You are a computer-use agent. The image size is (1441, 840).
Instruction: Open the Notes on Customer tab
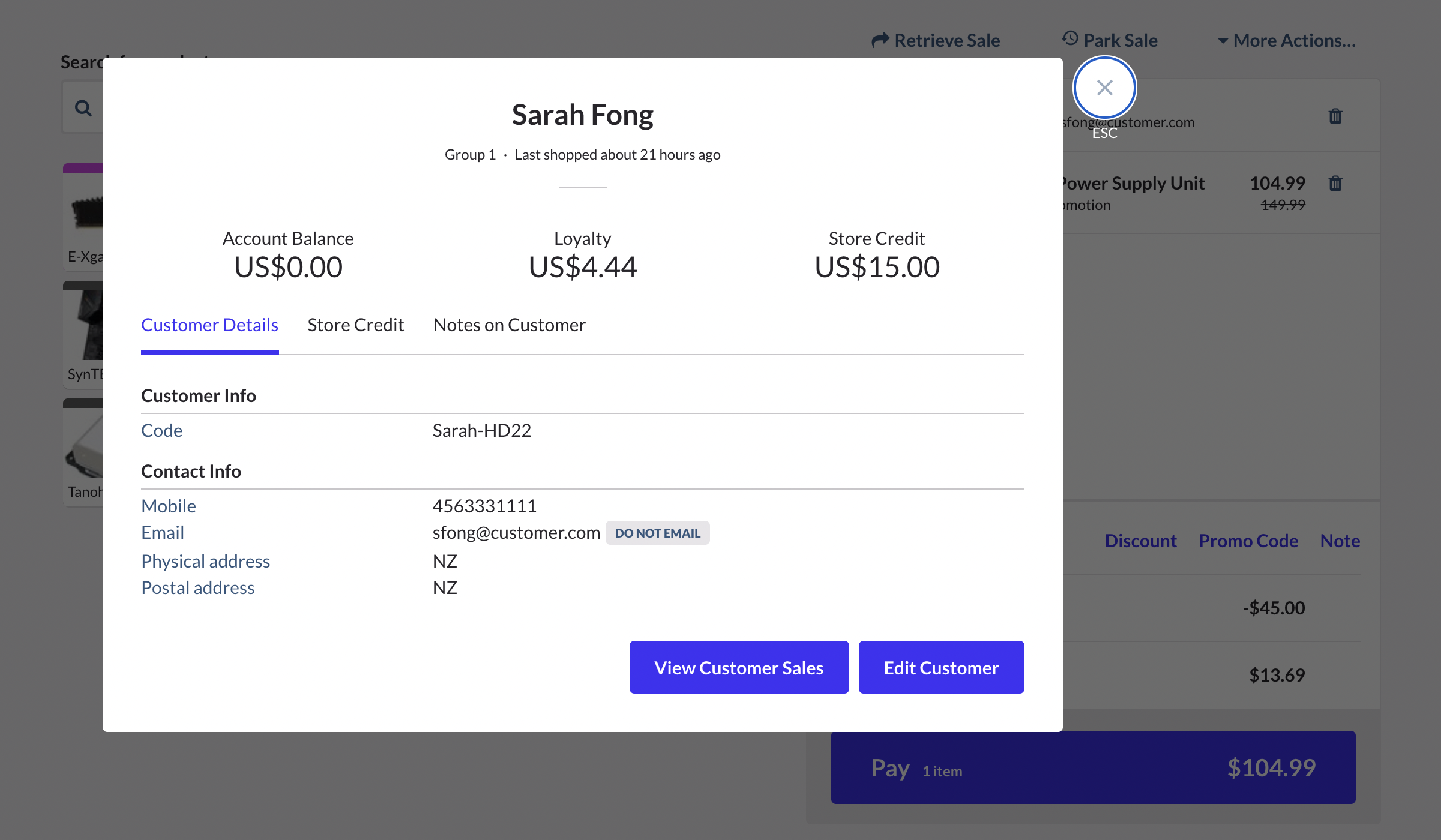point(509,325)
